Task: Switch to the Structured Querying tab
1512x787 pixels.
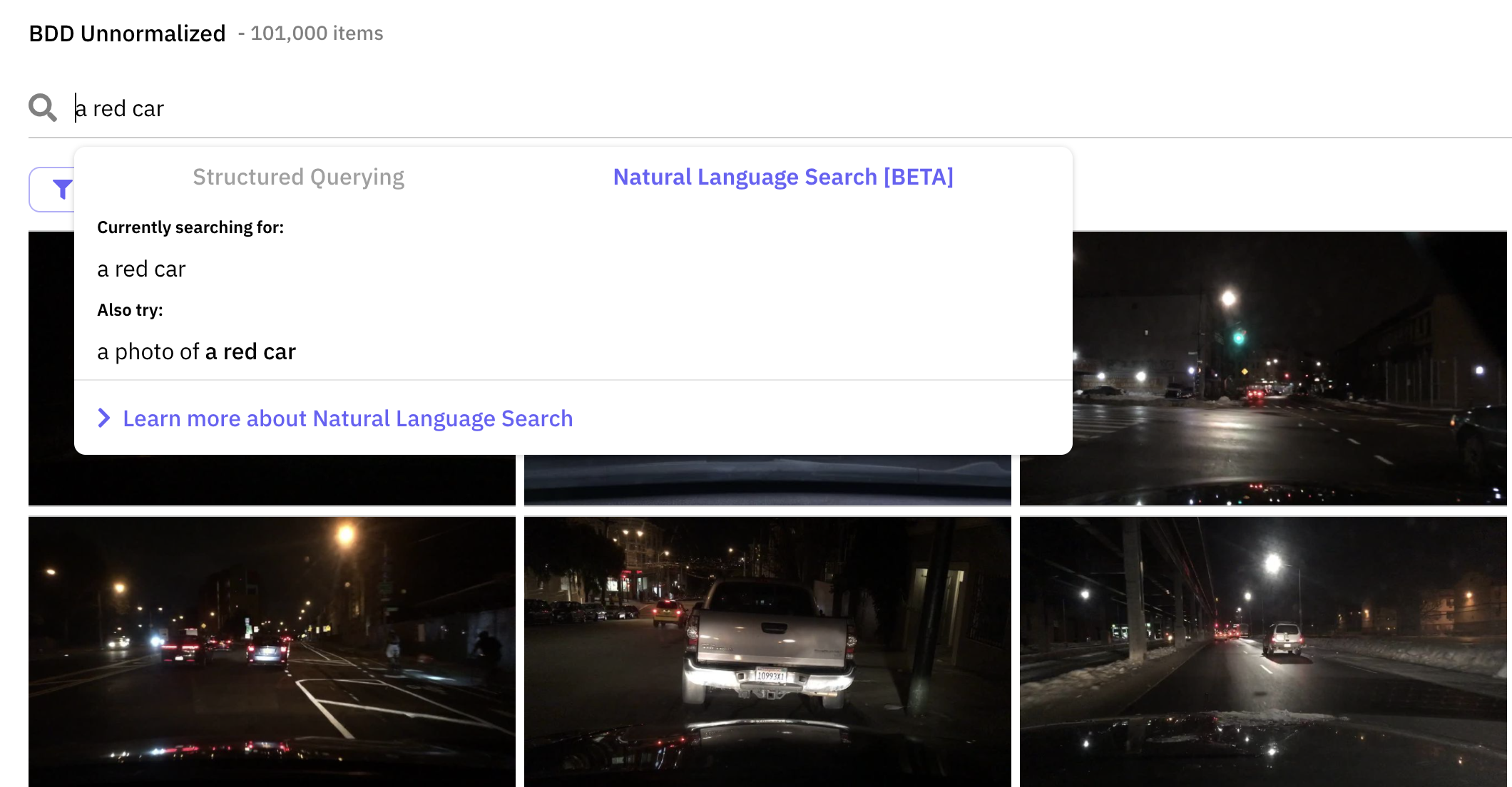Action: [298, 177]
